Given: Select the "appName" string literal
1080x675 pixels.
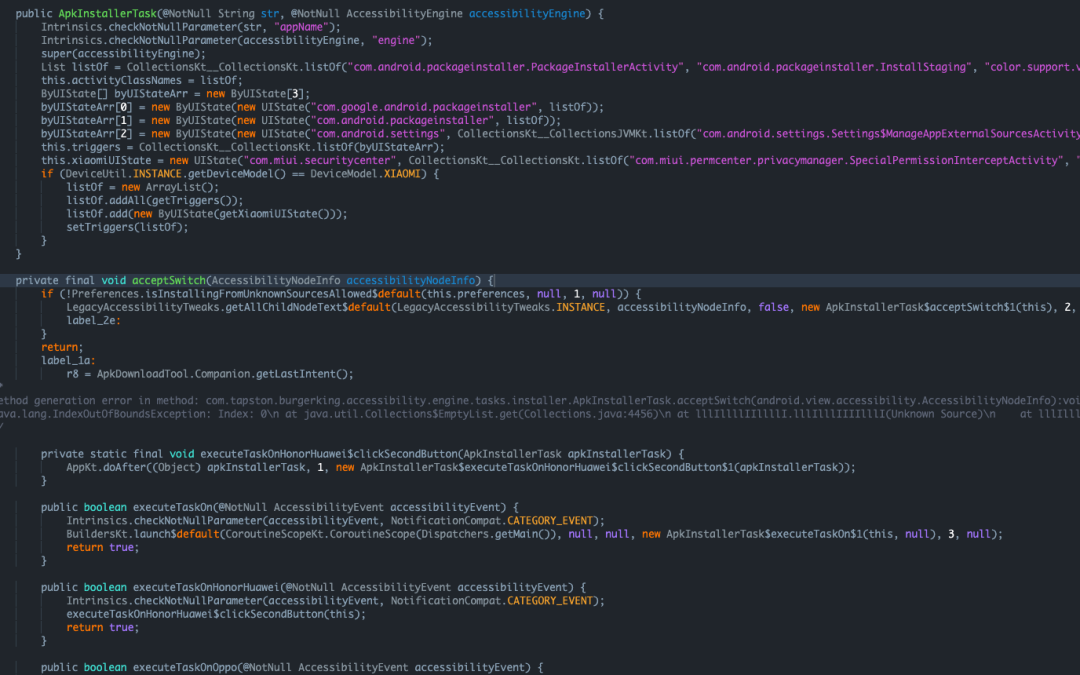Looking at the screenshot, I should point(300,27).
